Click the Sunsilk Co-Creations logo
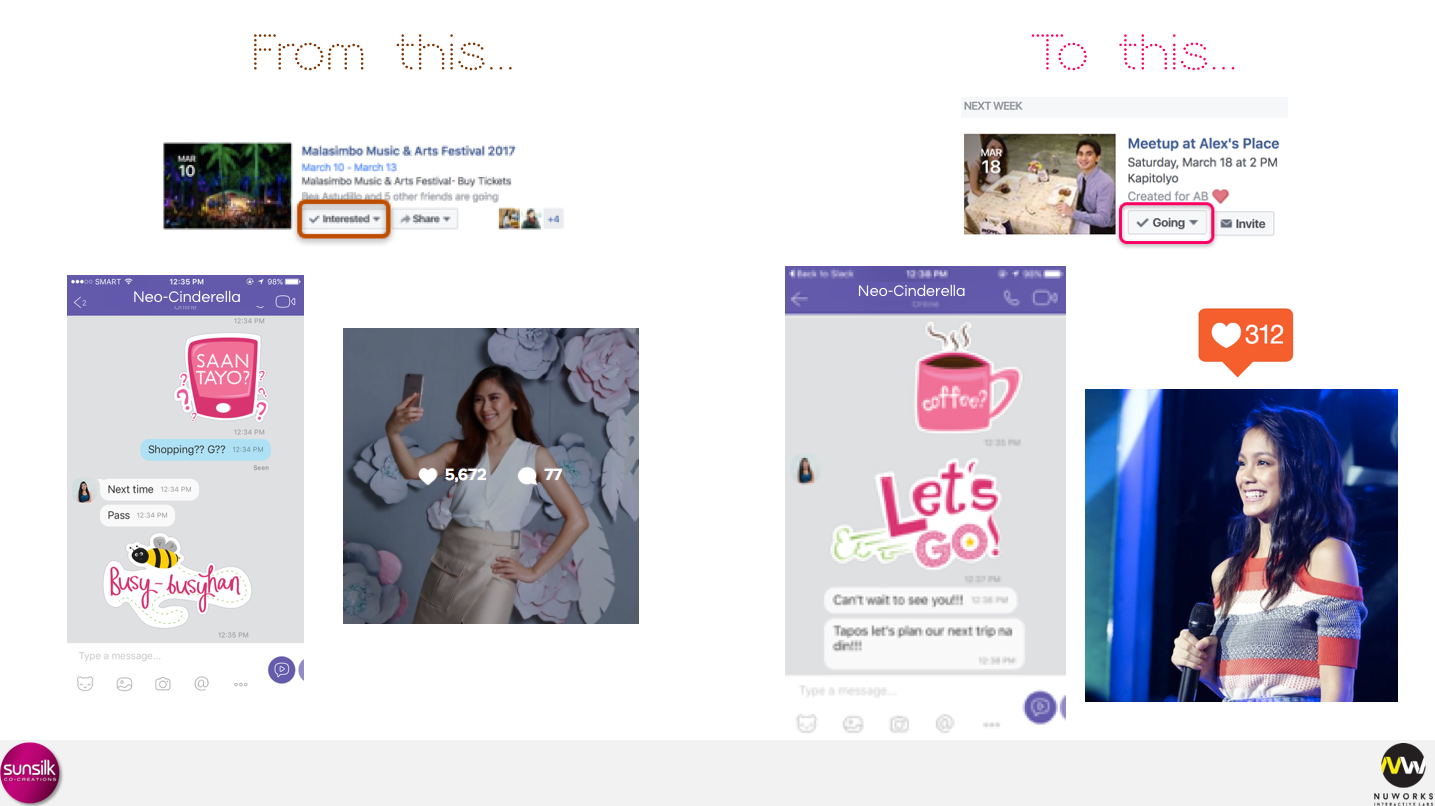The width and height of the screenshot is (1435, 806). coord(30,773)
